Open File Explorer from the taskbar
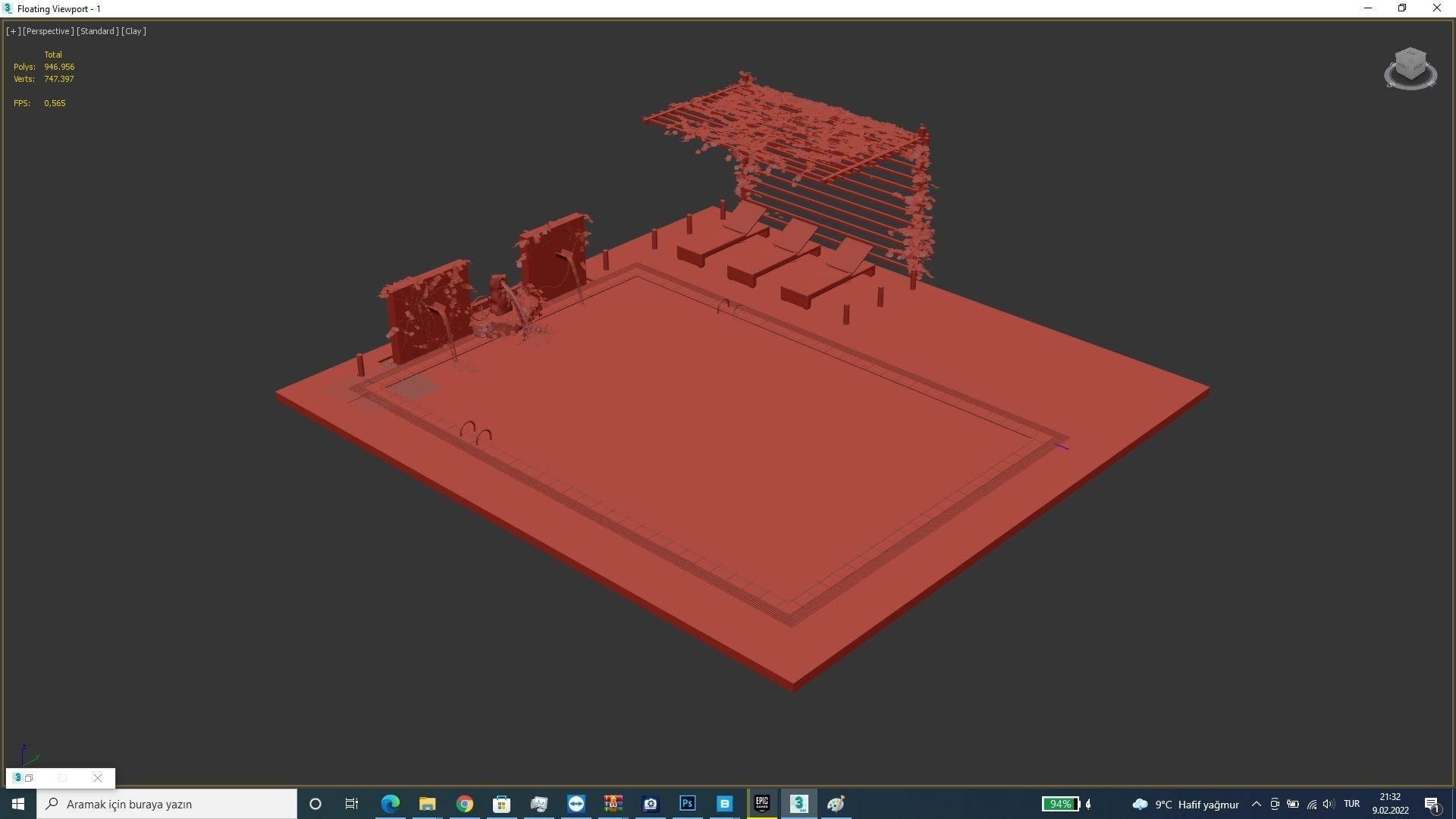1456x819 pixels. coord(428,804)
